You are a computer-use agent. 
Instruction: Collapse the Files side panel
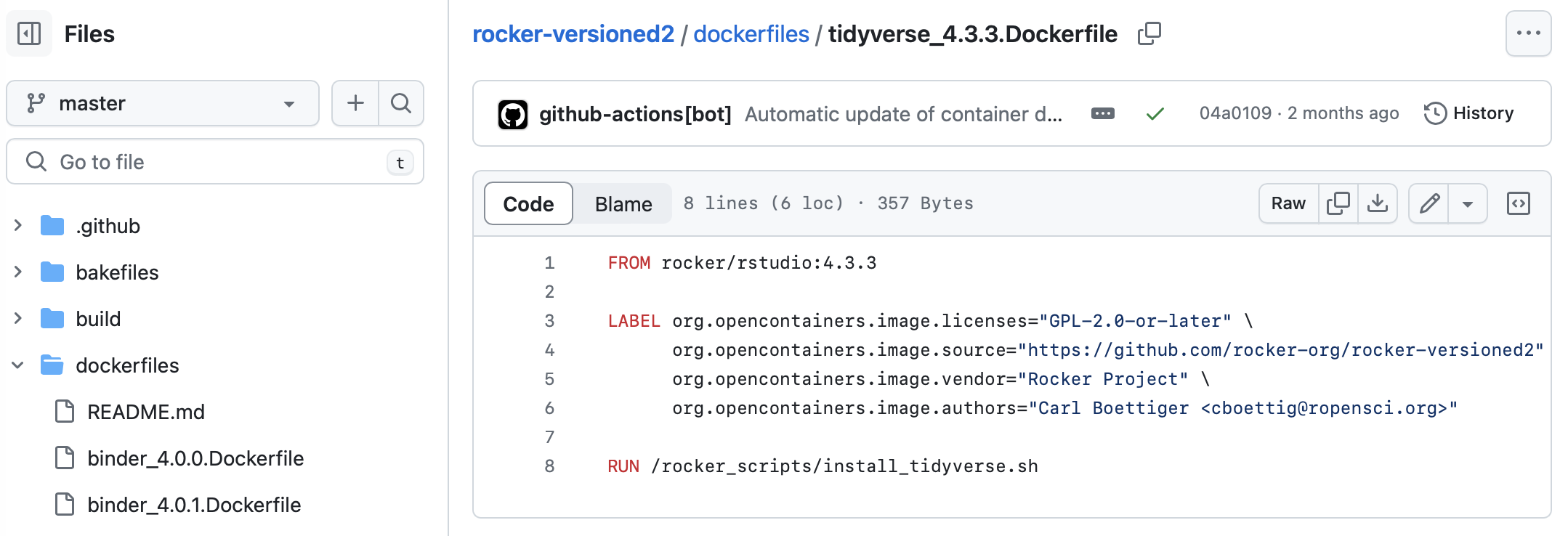29,33
